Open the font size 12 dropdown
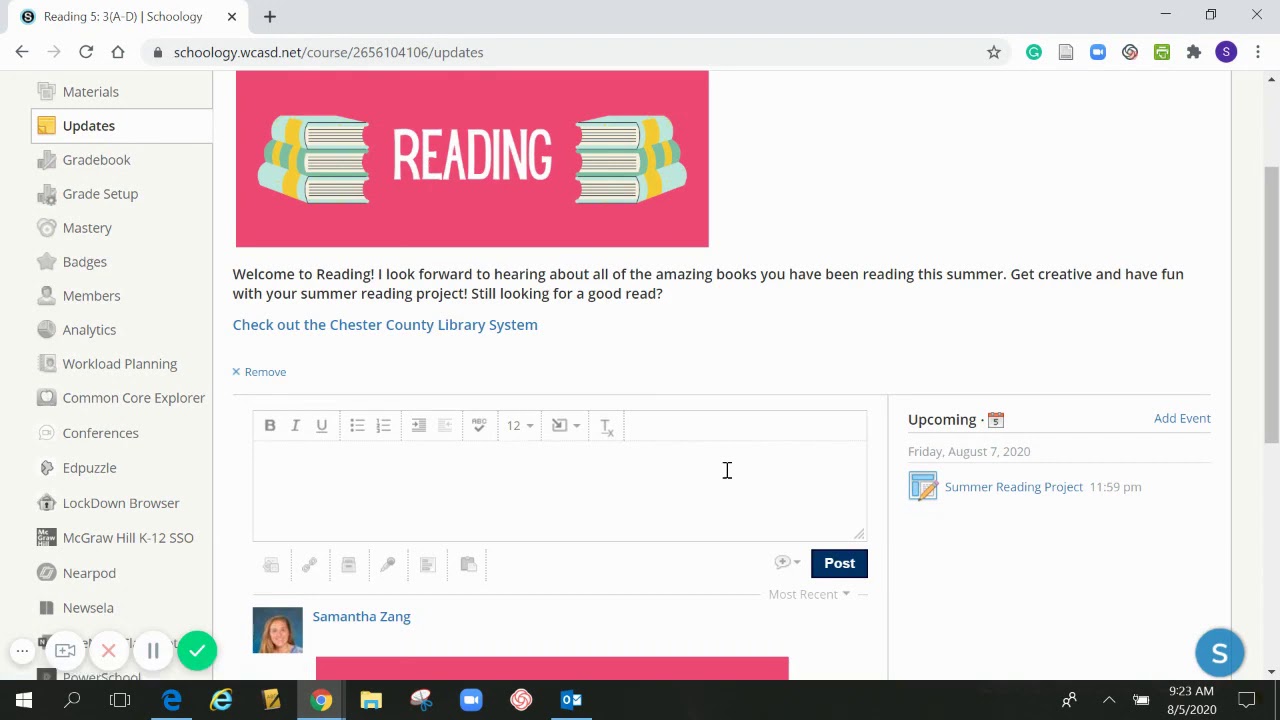1280x720 pixels. pyautogui.click(x=519, y=426)
